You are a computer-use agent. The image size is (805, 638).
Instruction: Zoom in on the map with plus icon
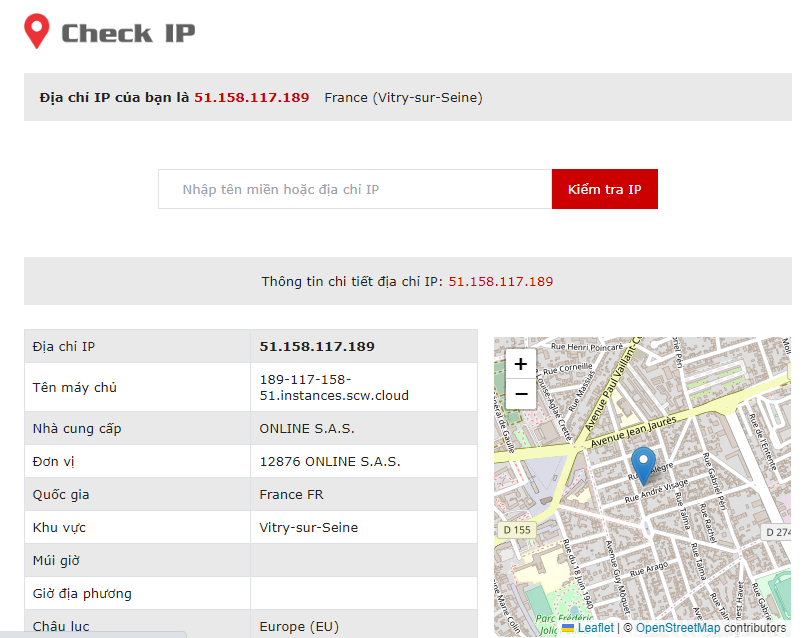pyautogui.click(x=520, y=364)
